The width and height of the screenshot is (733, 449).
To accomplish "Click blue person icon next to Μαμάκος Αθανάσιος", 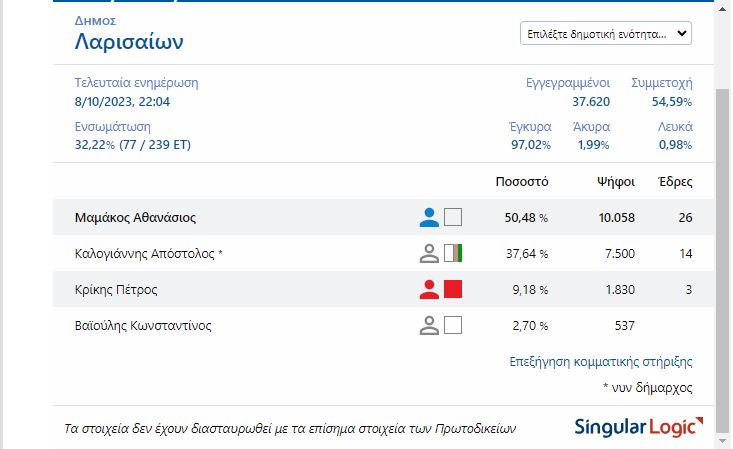I will click(429, 217).
